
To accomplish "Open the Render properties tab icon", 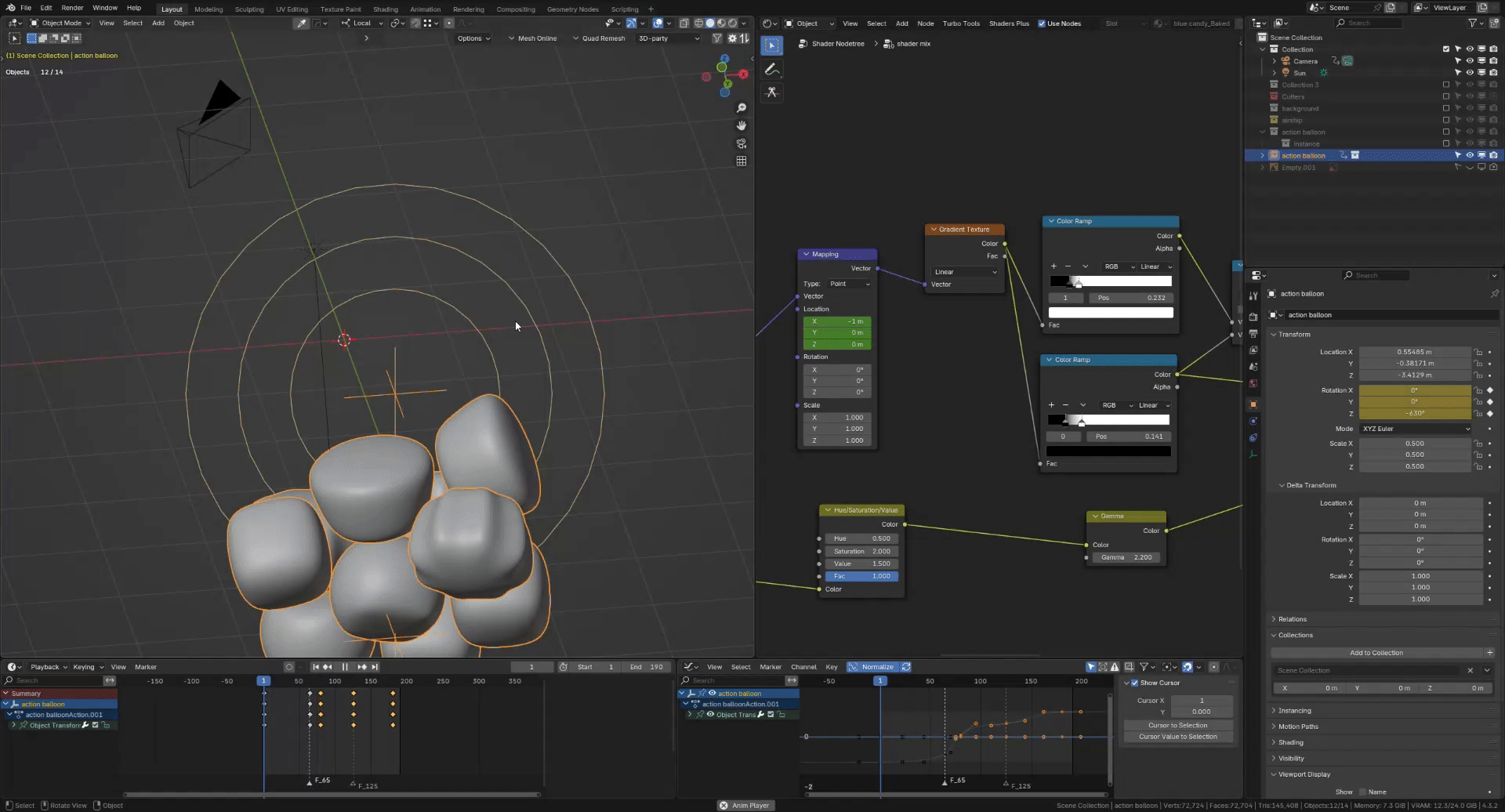I will pyautogui.click(x=1253, y=317).
